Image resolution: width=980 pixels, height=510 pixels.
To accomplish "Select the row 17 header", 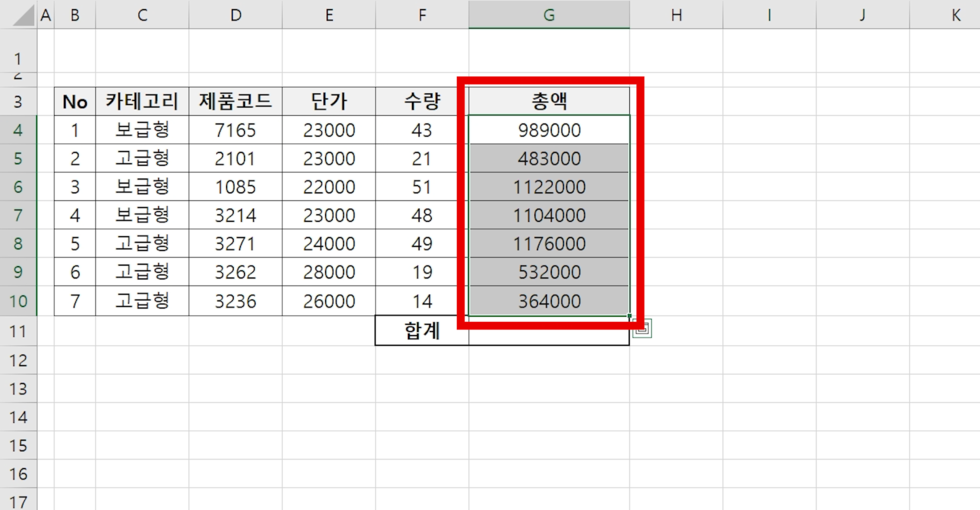I will (18, 500).
